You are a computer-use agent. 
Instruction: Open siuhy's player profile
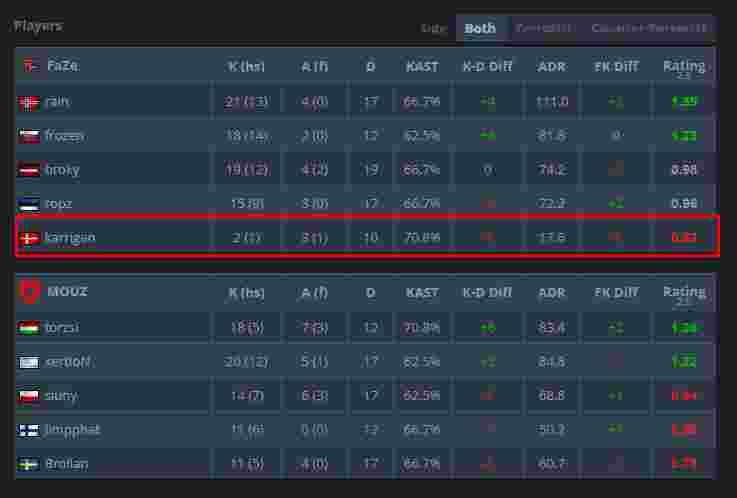[x=61, y=396]
